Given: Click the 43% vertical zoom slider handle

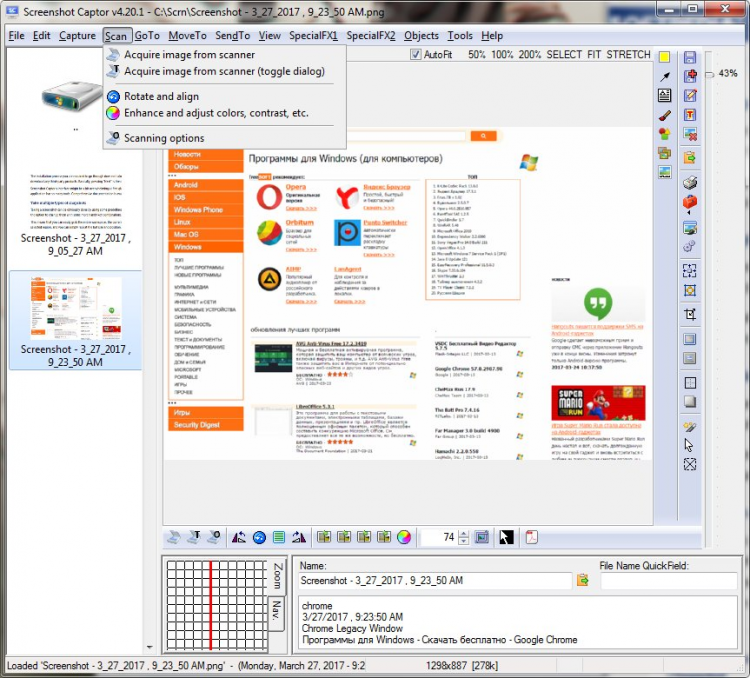Looking at the screenshot, I should point(710,74).
